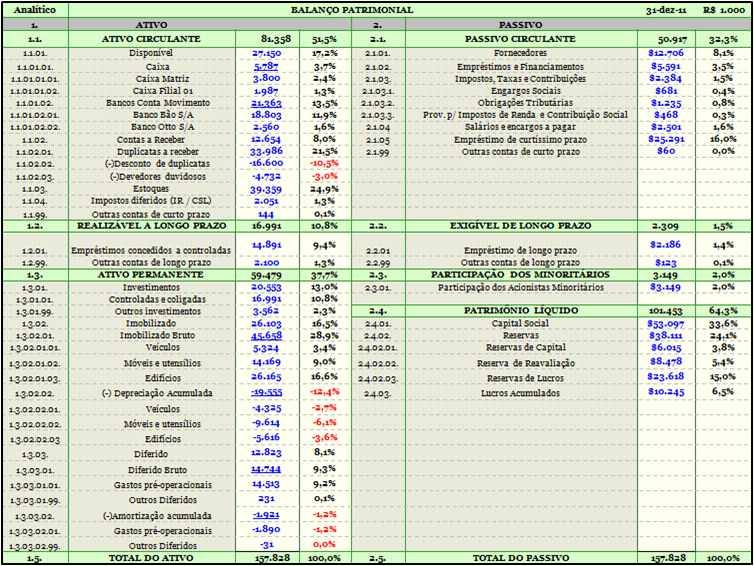This screenshot has height=566, width=754.
Task: Select the PATRIMÔNIO LÍQUIDO total 101.453
Action: pos(666,312)
